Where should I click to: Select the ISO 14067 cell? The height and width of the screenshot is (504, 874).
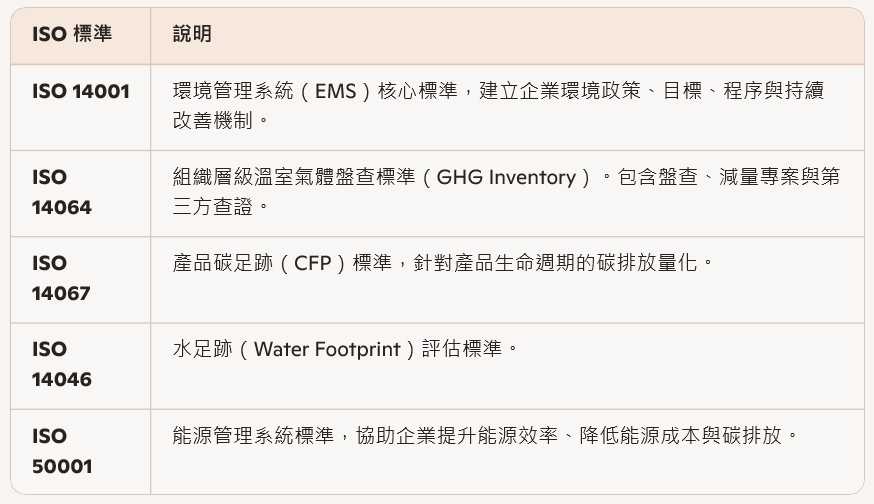pyautogui.click(x=62, y=278)
